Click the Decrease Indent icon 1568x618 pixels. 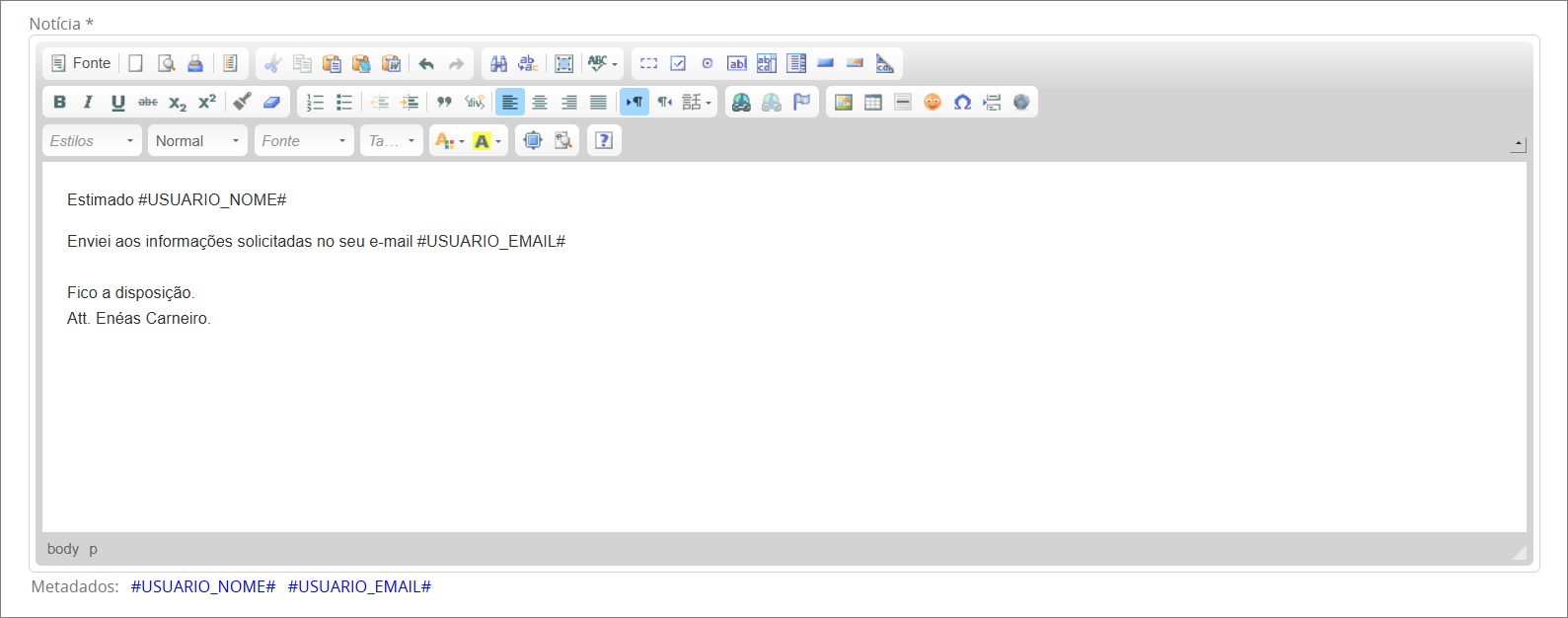click(x=380, y=102)
